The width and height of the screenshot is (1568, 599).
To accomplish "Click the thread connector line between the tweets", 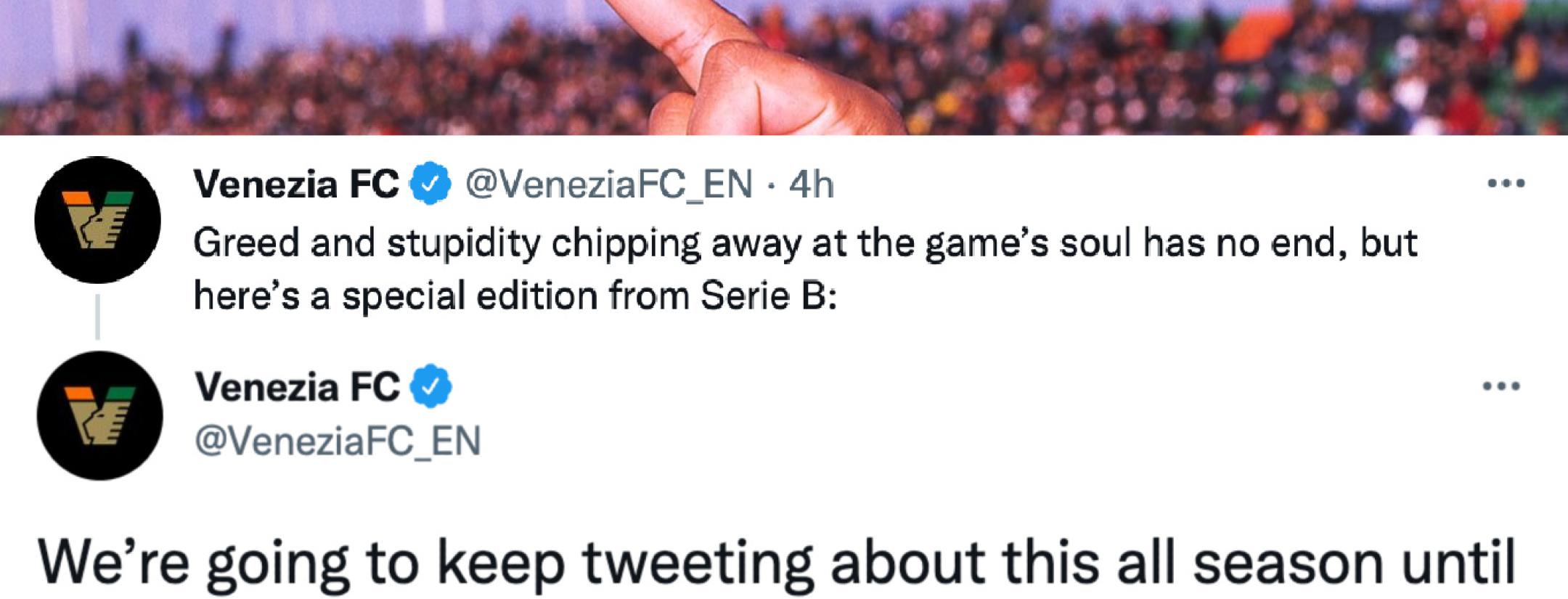I will click(99, 317).
